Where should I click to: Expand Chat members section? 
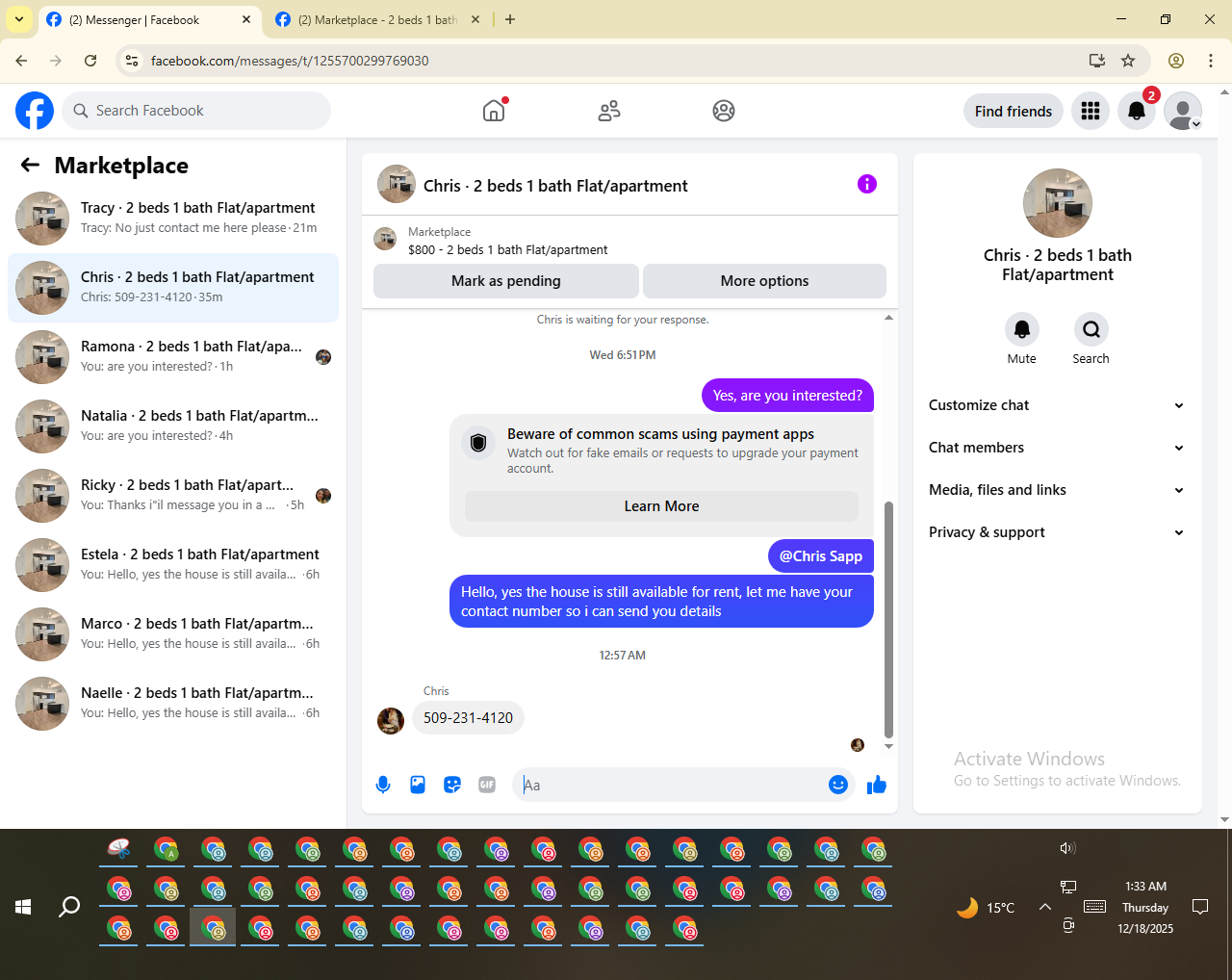(x=1057, y=448)
